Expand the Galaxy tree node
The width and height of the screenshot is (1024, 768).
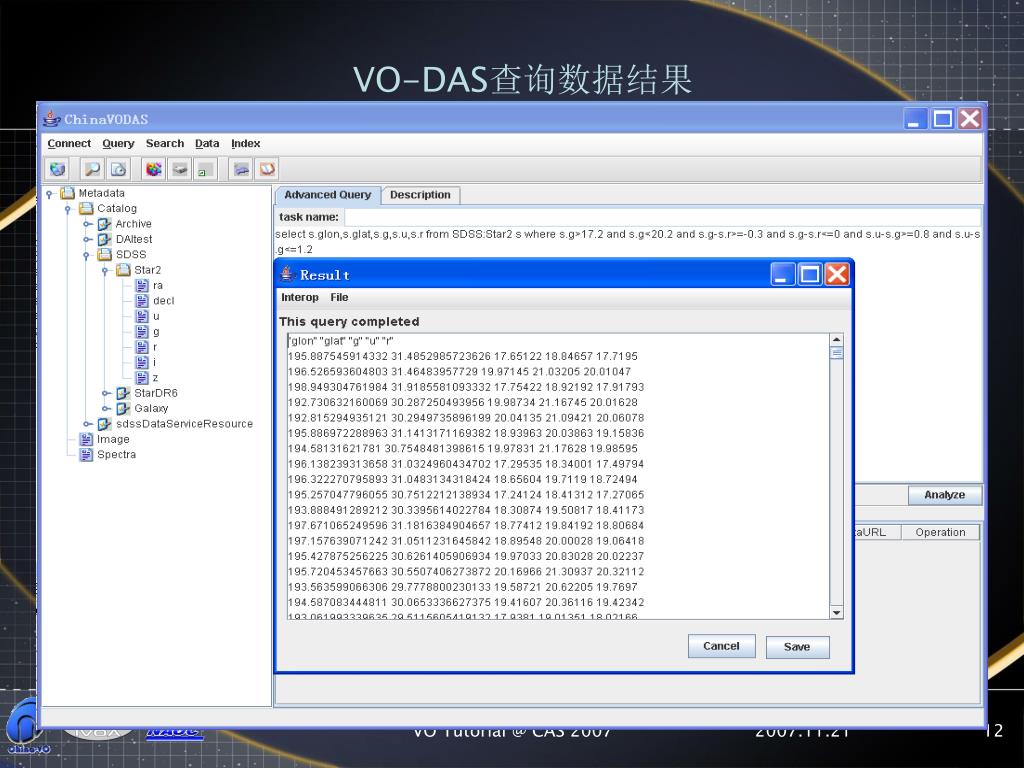click(106, 409)
